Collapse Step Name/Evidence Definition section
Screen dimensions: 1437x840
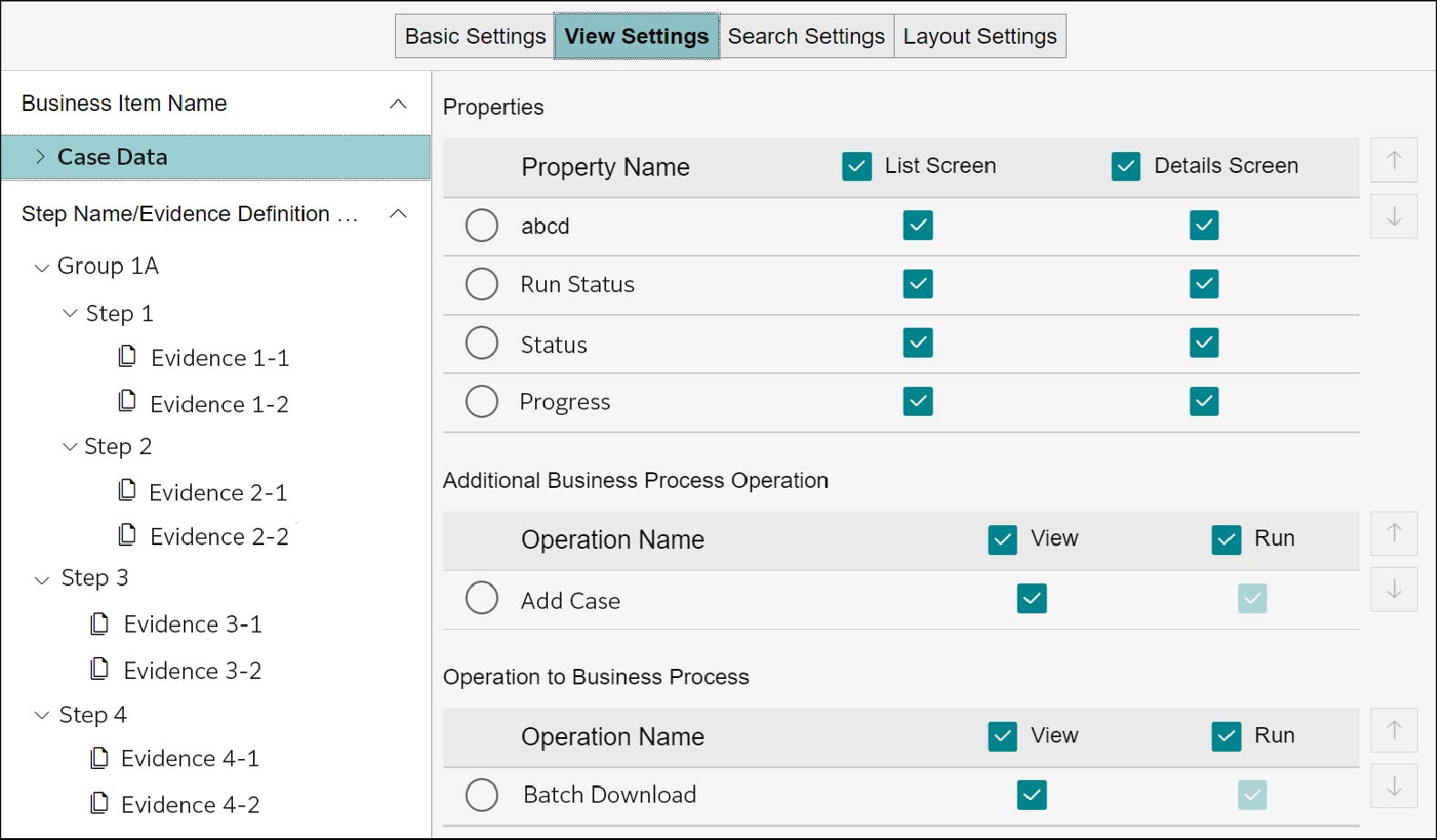coord(398,214)
